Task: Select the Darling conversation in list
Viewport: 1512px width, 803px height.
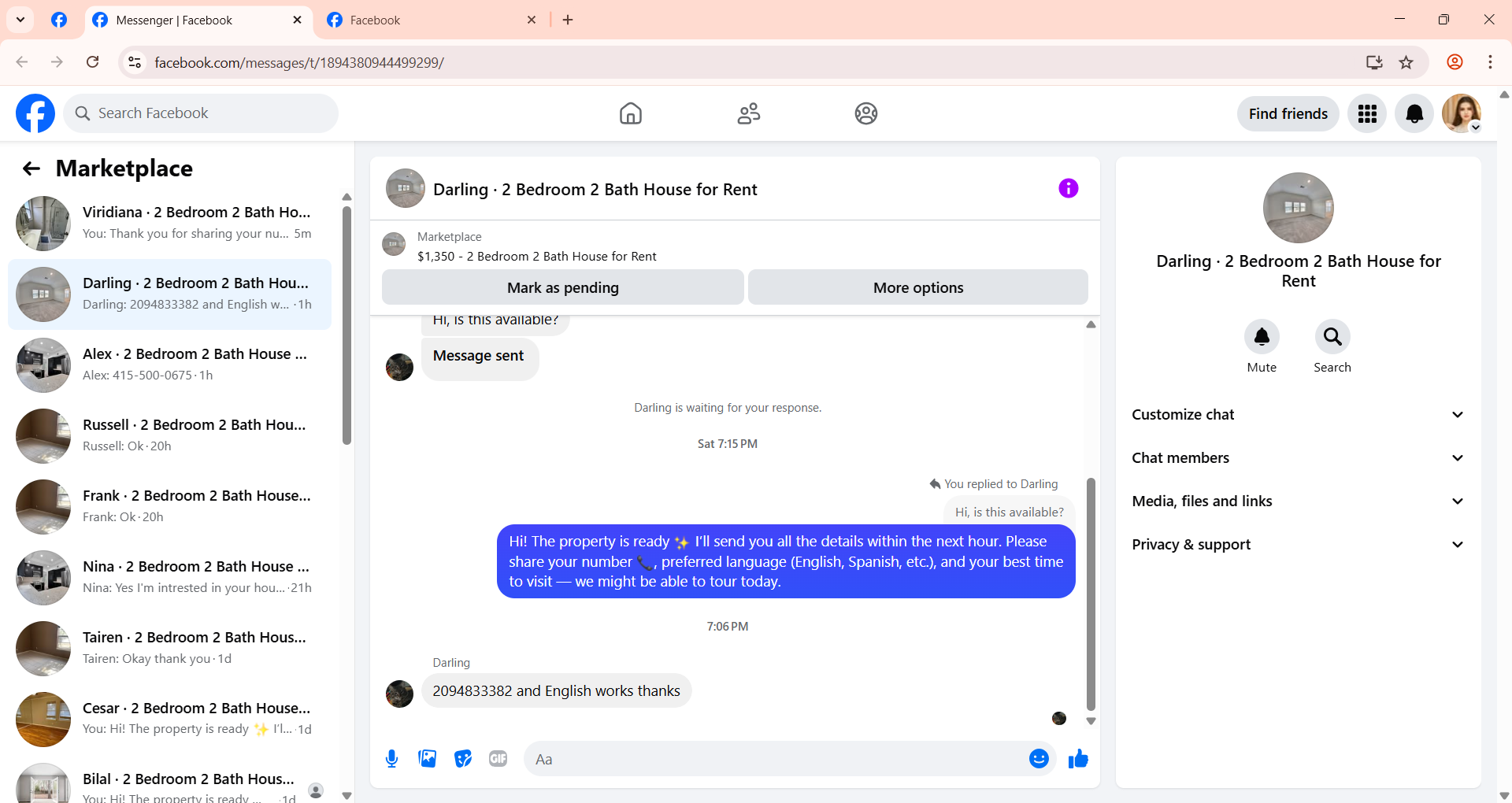Action: pos(169,294)
